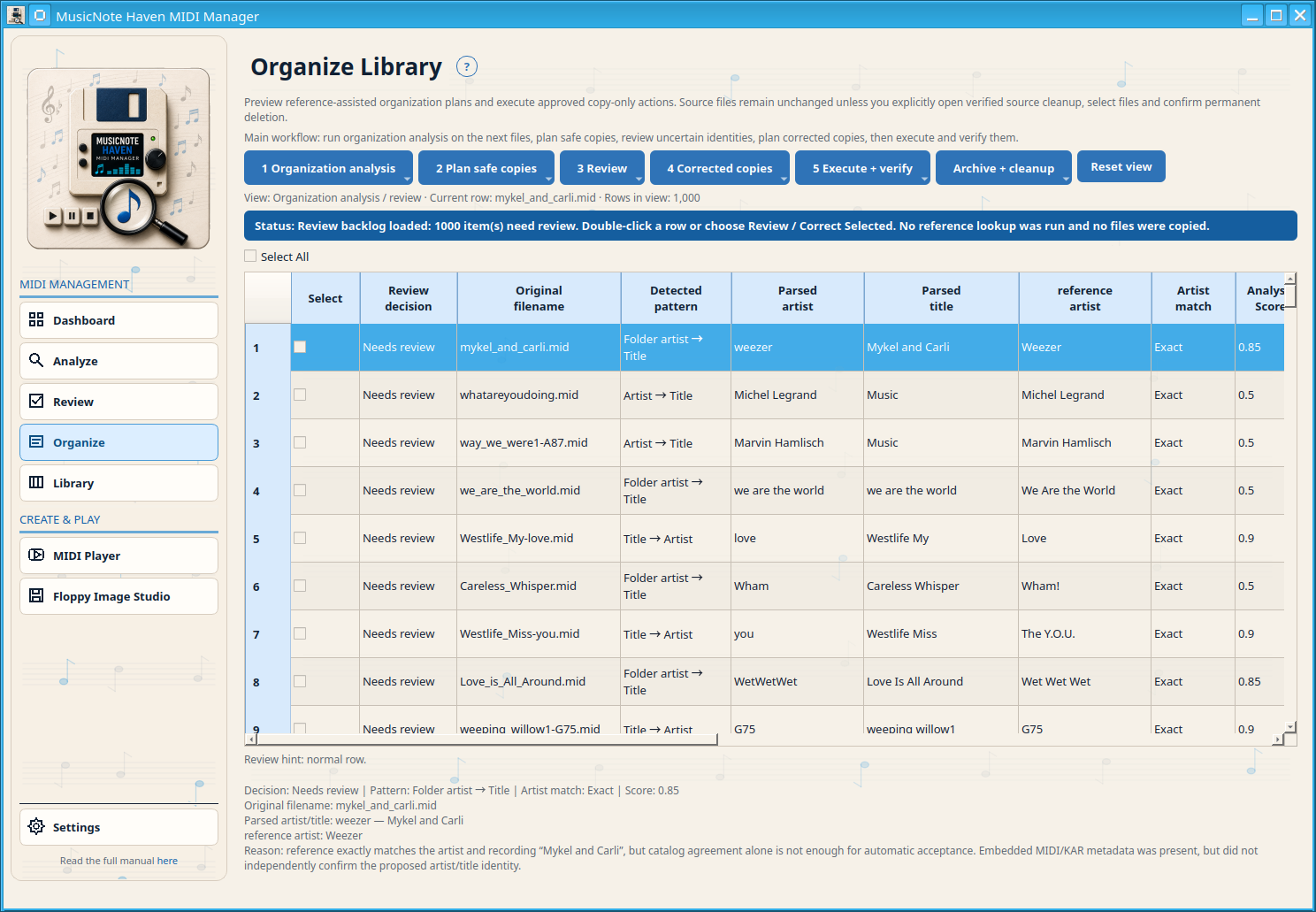Click the MIDI Player play icon

click(36, 555)
